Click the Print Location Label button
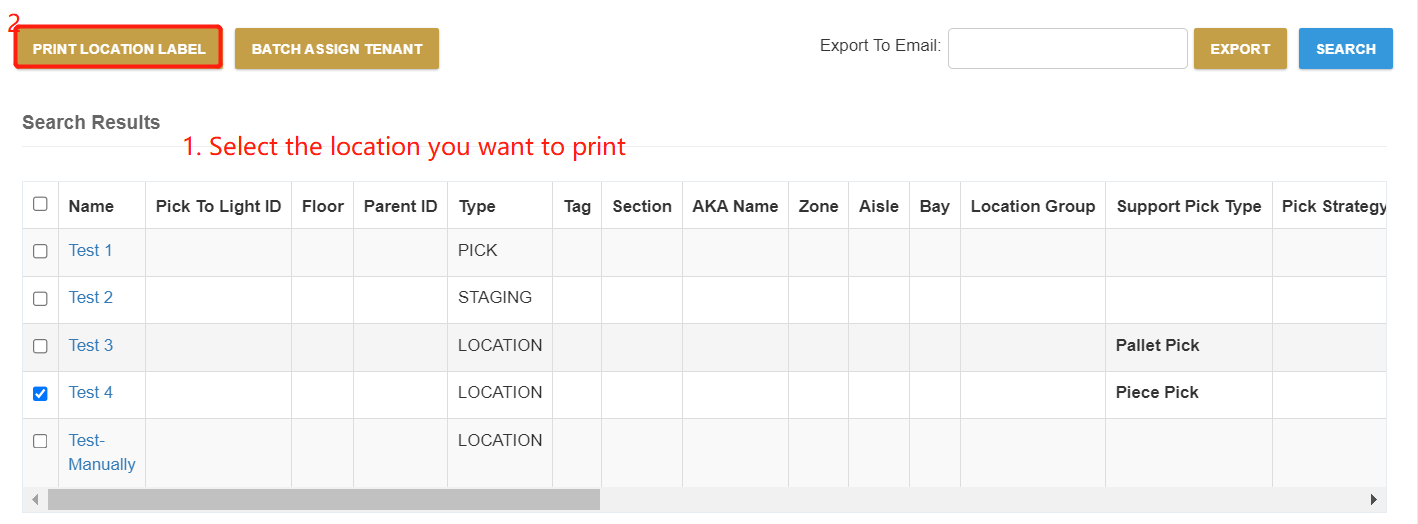This screenshot has width=1418, height=524. pyautogui.click(x=118, y=48)
